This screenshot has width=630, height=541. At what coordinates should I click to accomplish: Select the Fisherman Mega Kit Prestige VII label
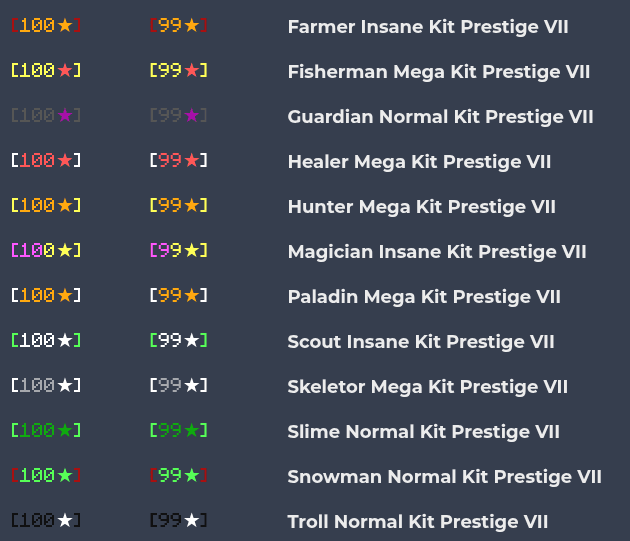pyautogui.click(x=438, y=72)
